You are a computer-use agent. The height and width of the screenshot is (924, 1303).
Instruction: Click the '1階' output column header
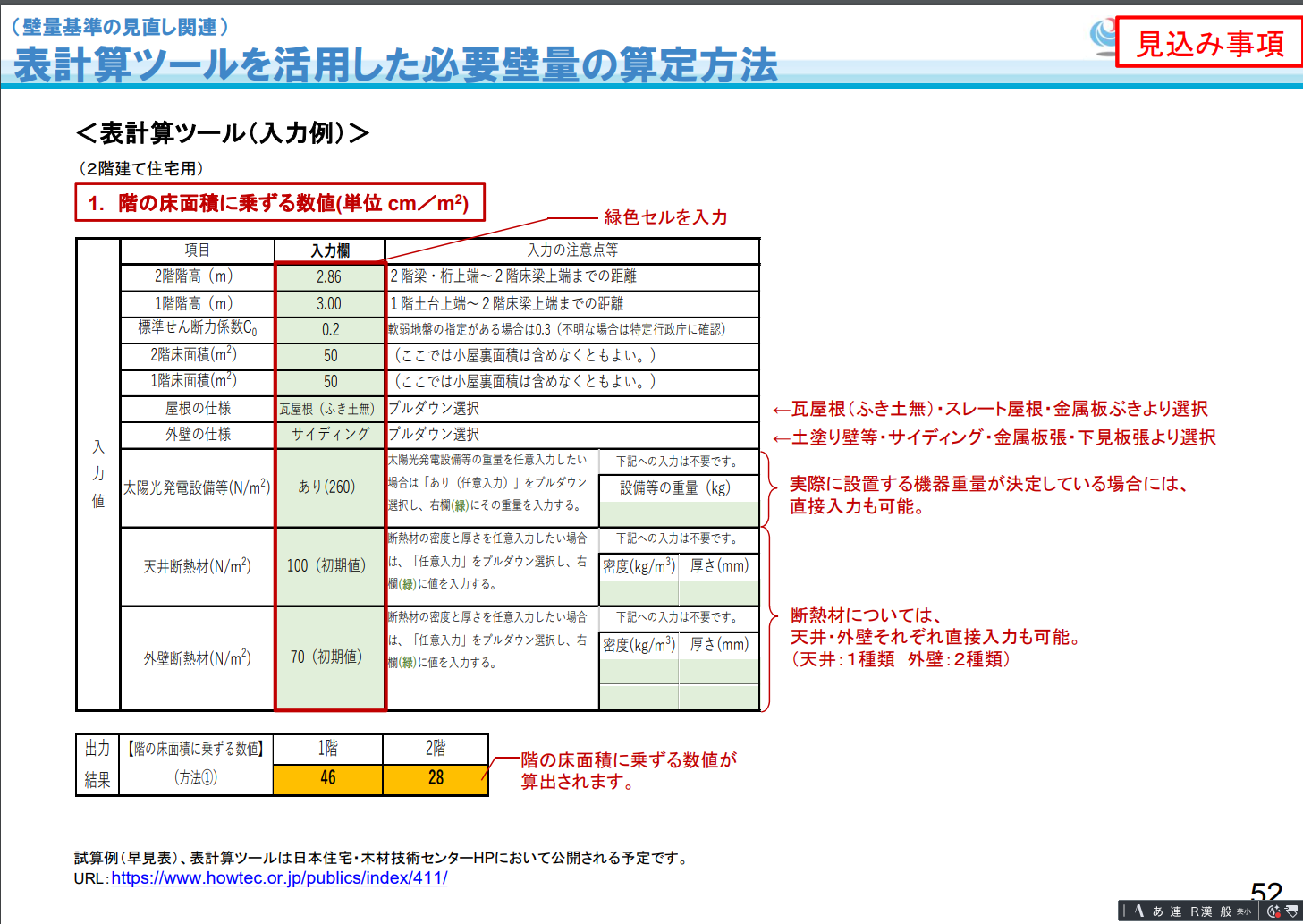point(327,749)
